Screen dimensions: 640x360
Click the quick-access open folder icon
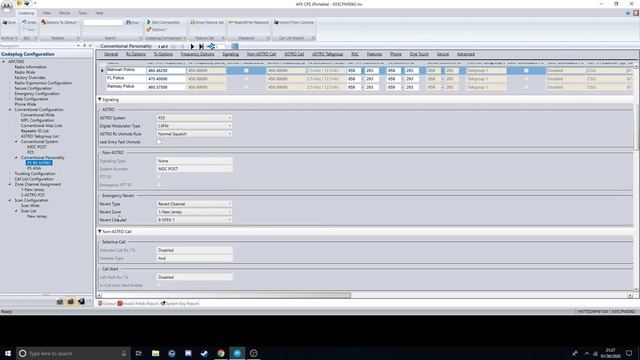[x=19, y=3]
